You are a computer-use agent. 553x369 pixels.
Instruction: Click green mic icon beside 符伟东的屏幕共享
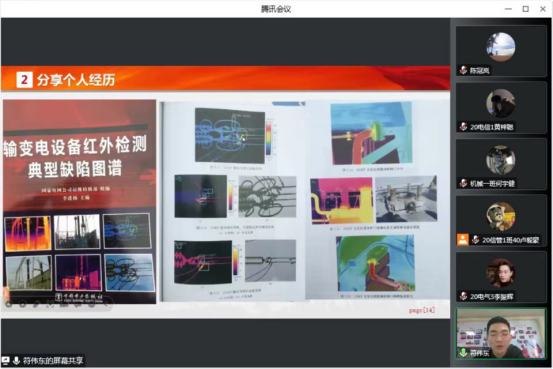pos(16,361)
